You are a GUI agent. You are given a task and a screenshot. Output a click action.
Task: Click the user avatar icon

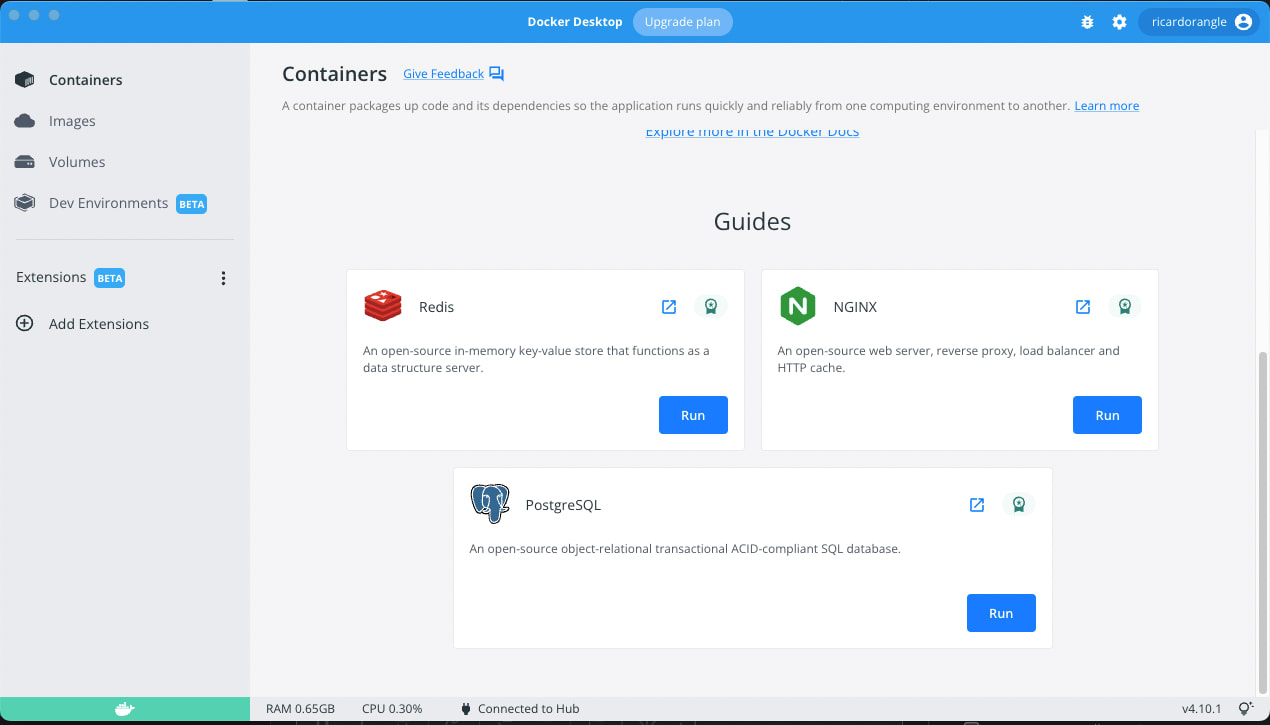pyautogui.click(x=1243, y=22)
